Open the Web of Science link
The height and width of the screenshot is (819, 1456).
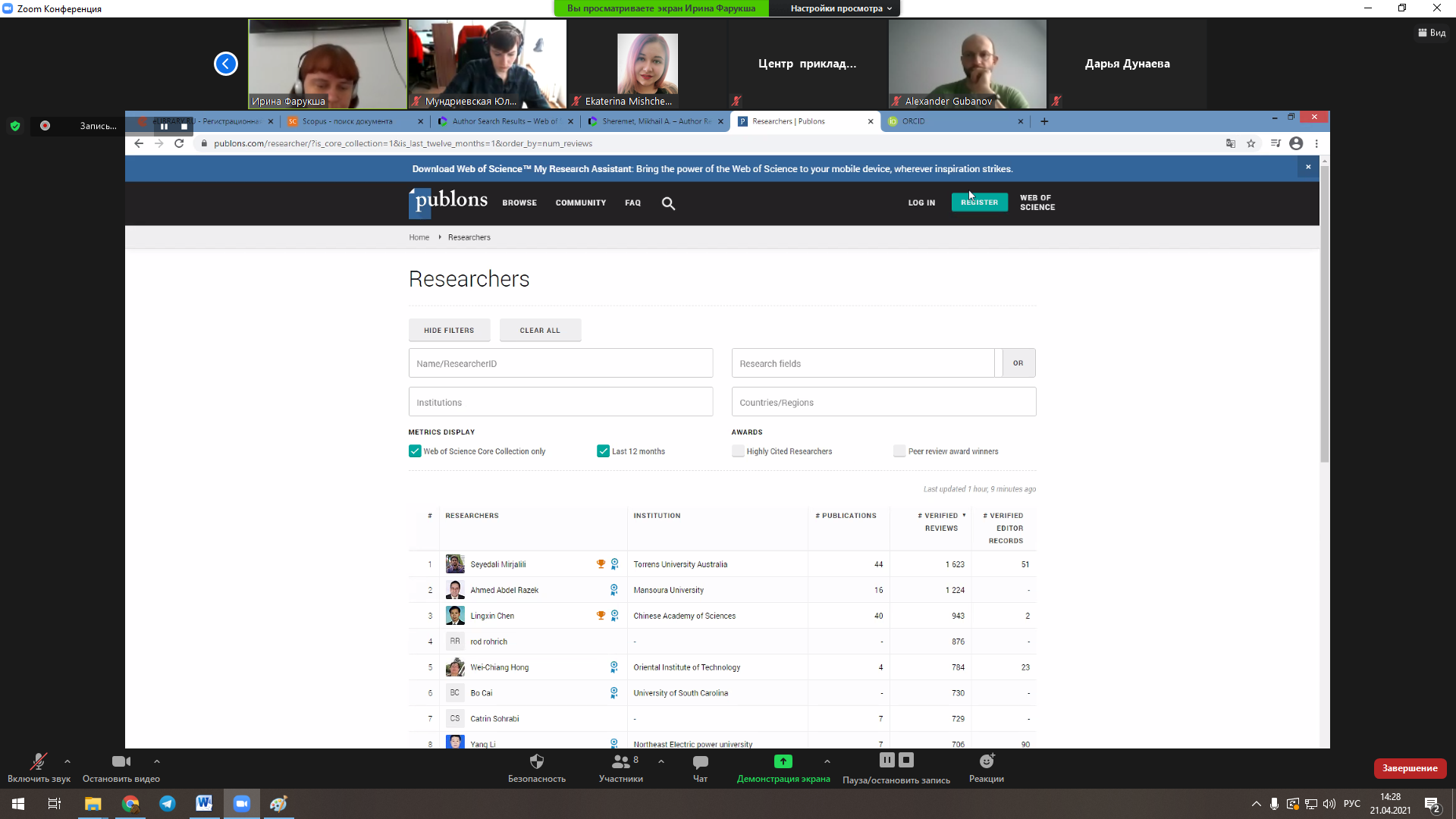1037,202
